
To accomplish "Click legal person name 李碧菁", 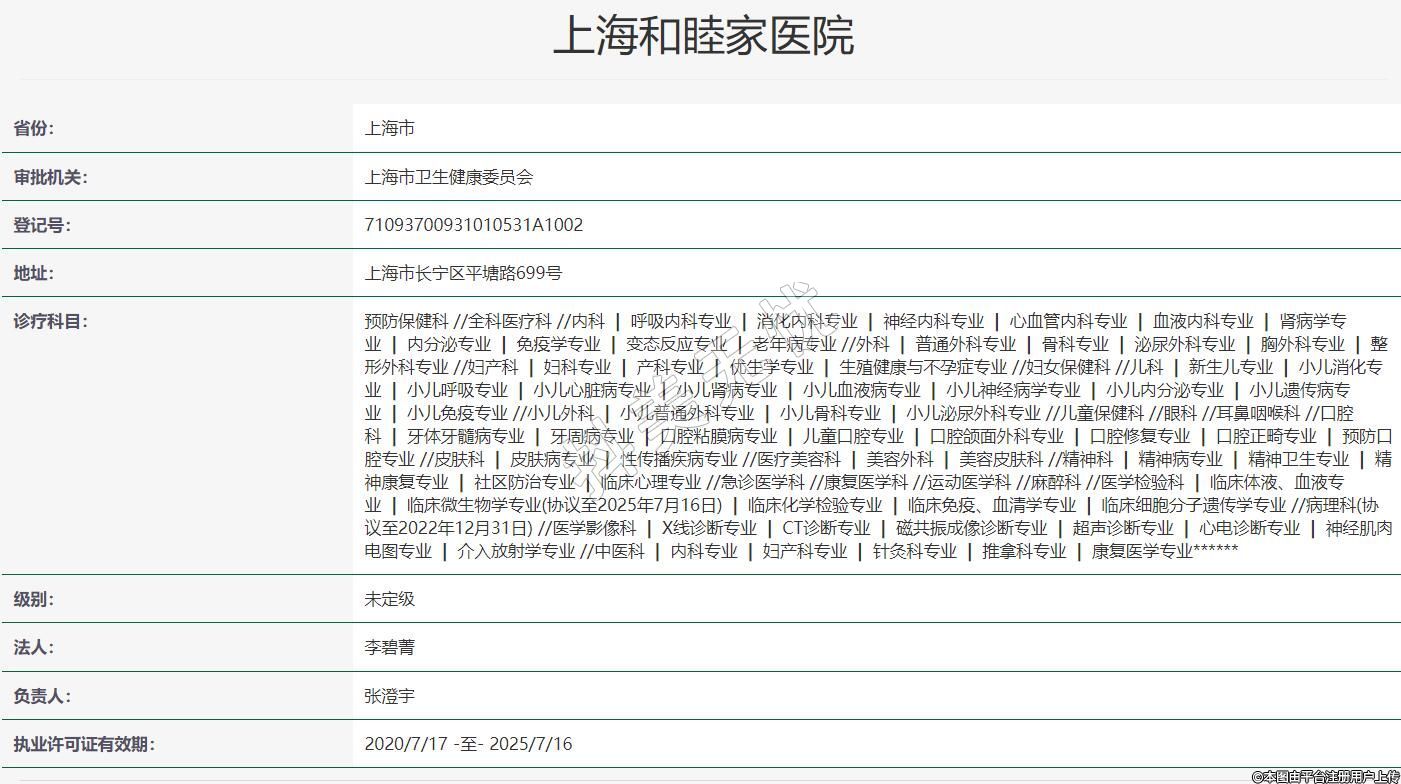I will [389, 647].
